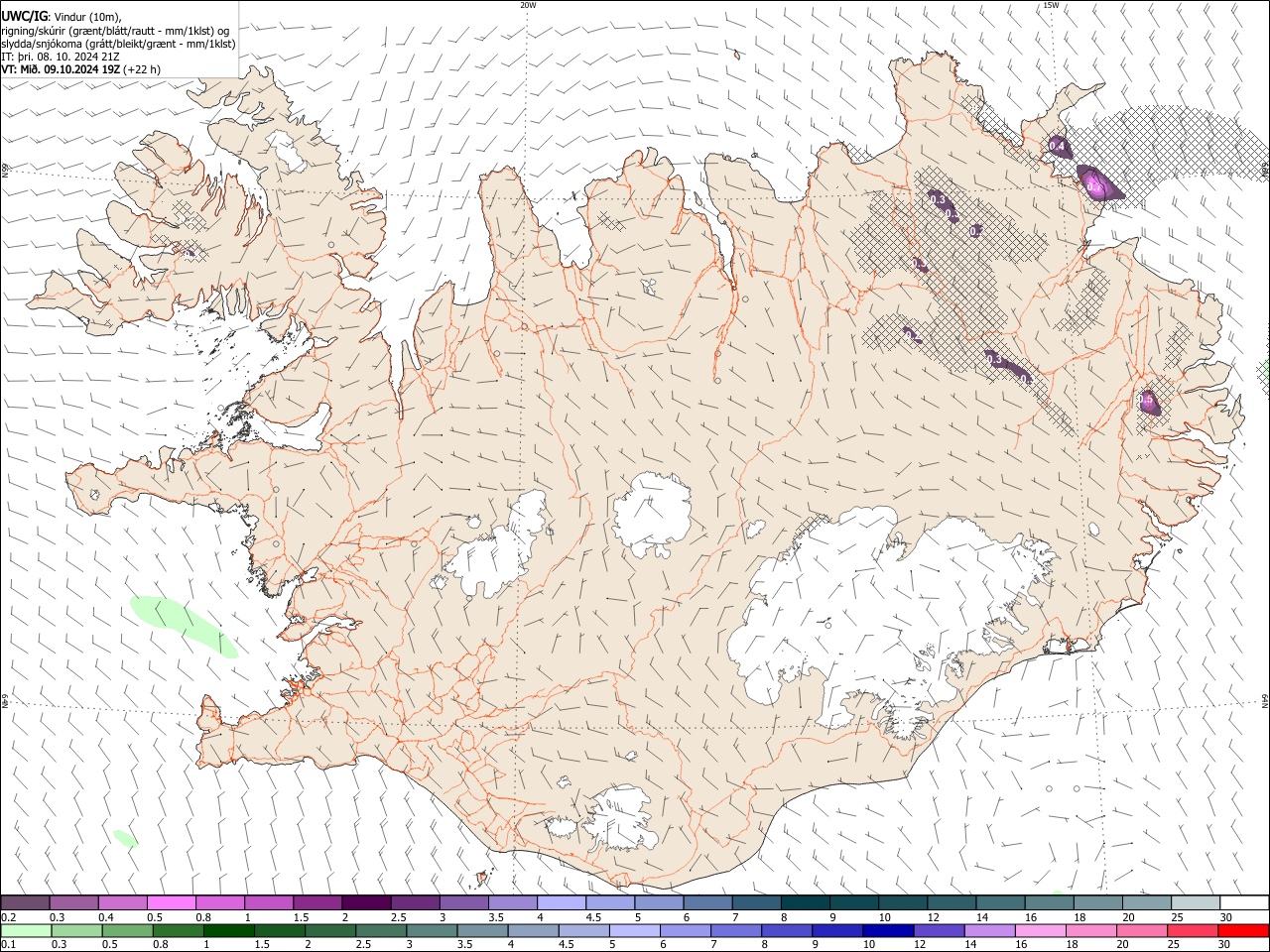The width and height of the screenshot is (1270, 952).
Task: Select the white 30 swatch in upper legend
Action: tap(1243, 902)
